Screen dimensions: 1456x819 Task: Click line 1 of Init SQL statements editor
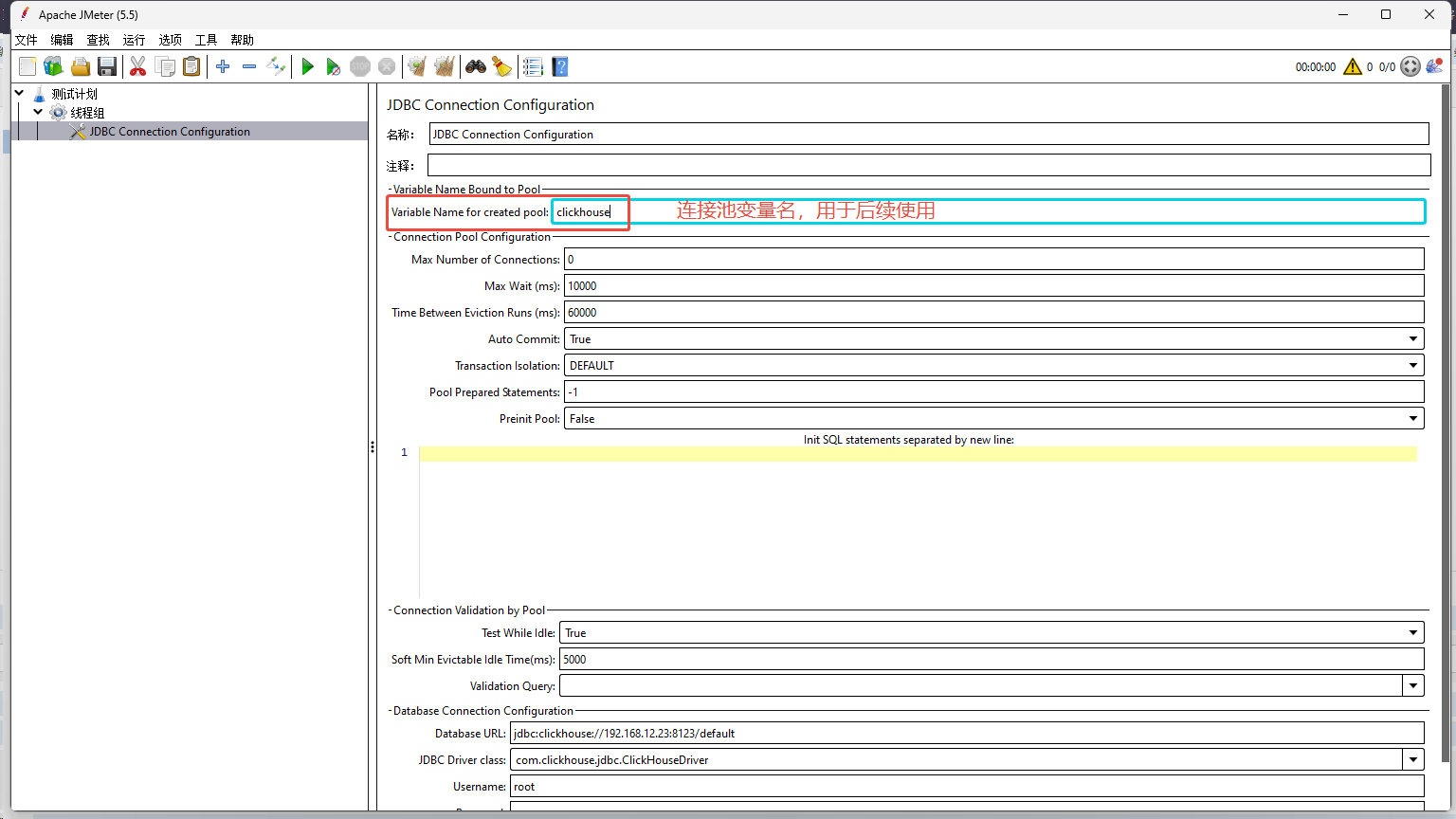point(918,454)
